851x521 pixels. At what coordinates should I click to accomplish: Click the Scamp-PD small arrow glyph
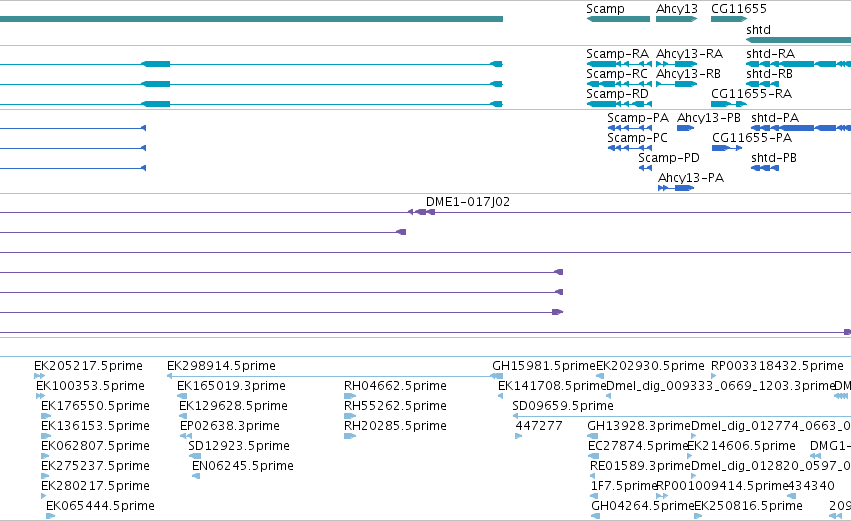[x=645, y=168]
